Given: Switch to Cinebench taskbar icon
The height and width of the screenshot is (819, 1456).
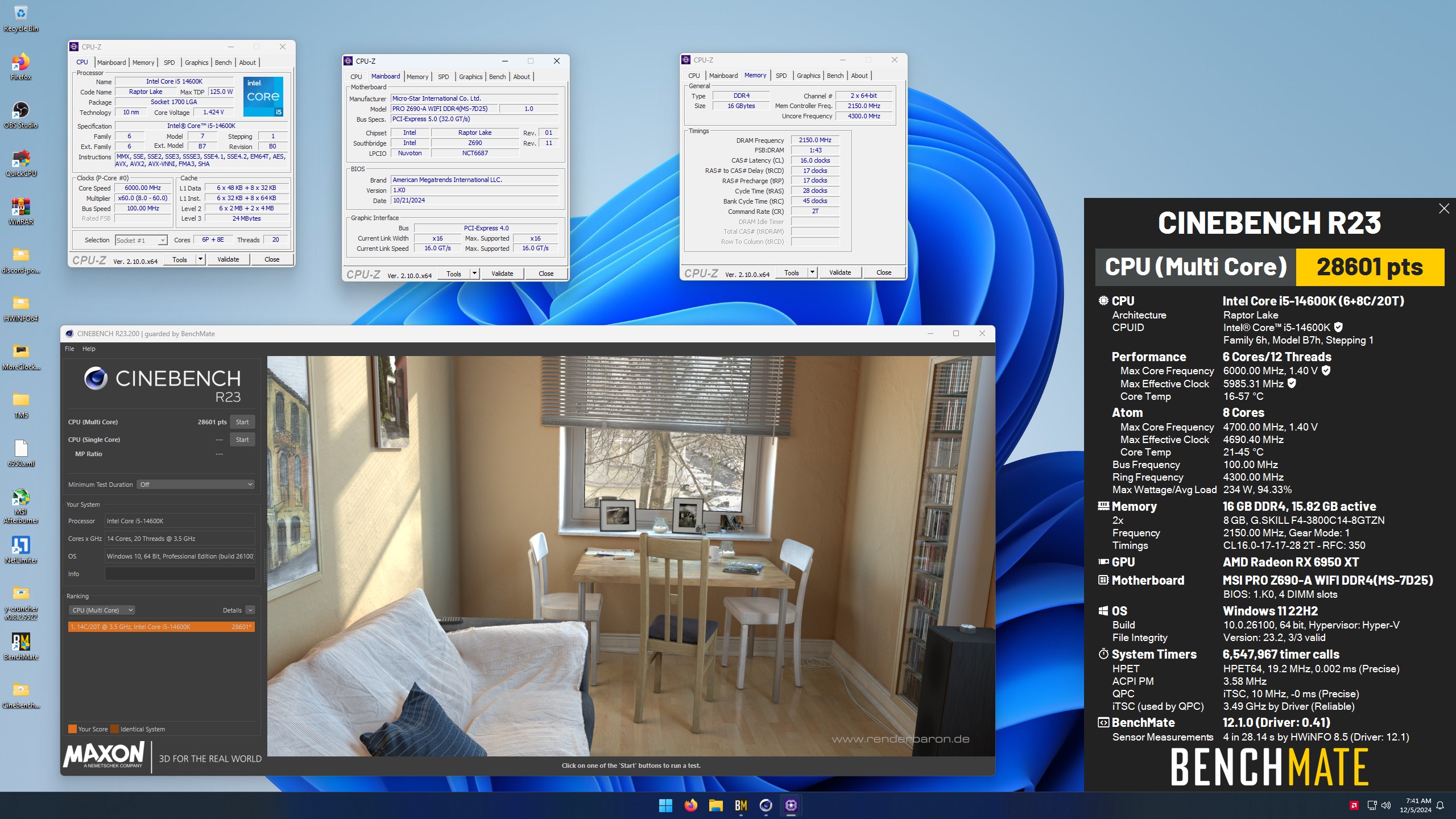Looking at the screenshot, I should (766, 805).
